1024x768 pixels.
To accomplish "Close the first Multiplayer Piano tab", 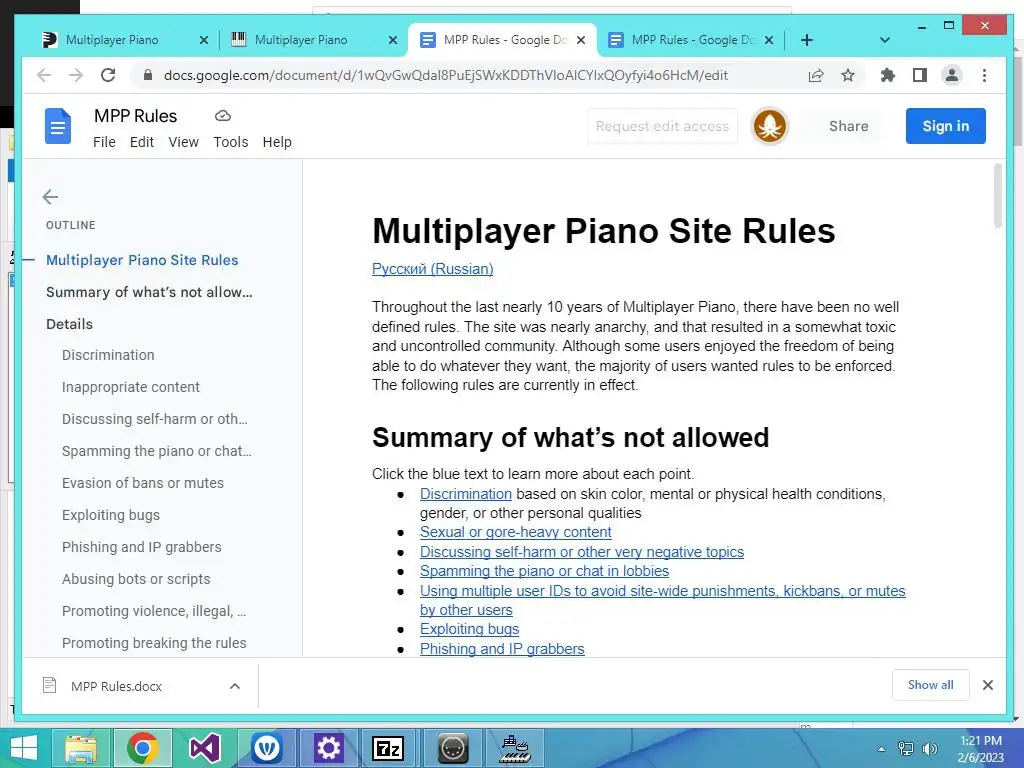I will 204,40.
